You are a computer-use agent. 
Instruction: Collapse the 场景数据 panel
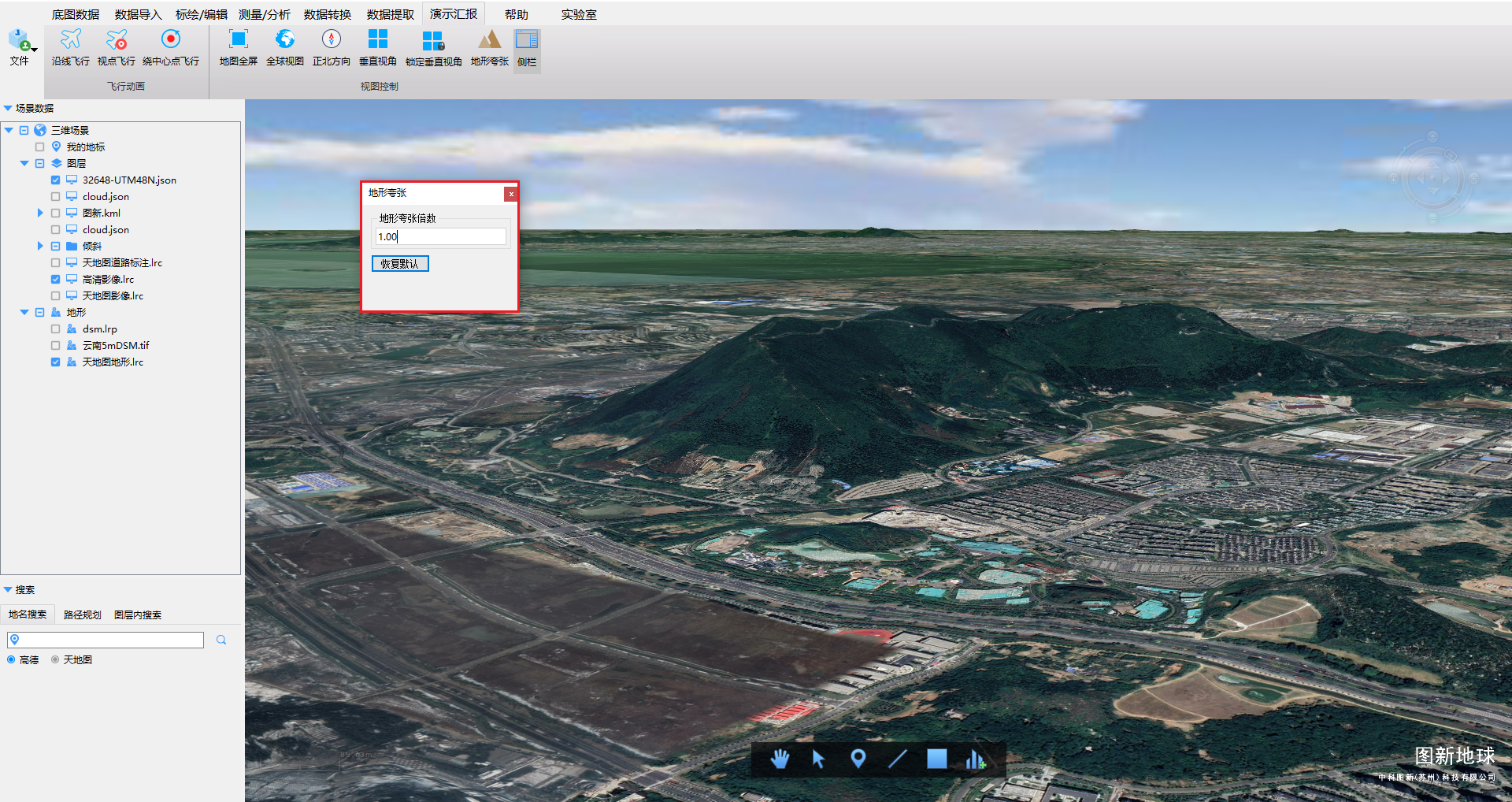point(8,108)
